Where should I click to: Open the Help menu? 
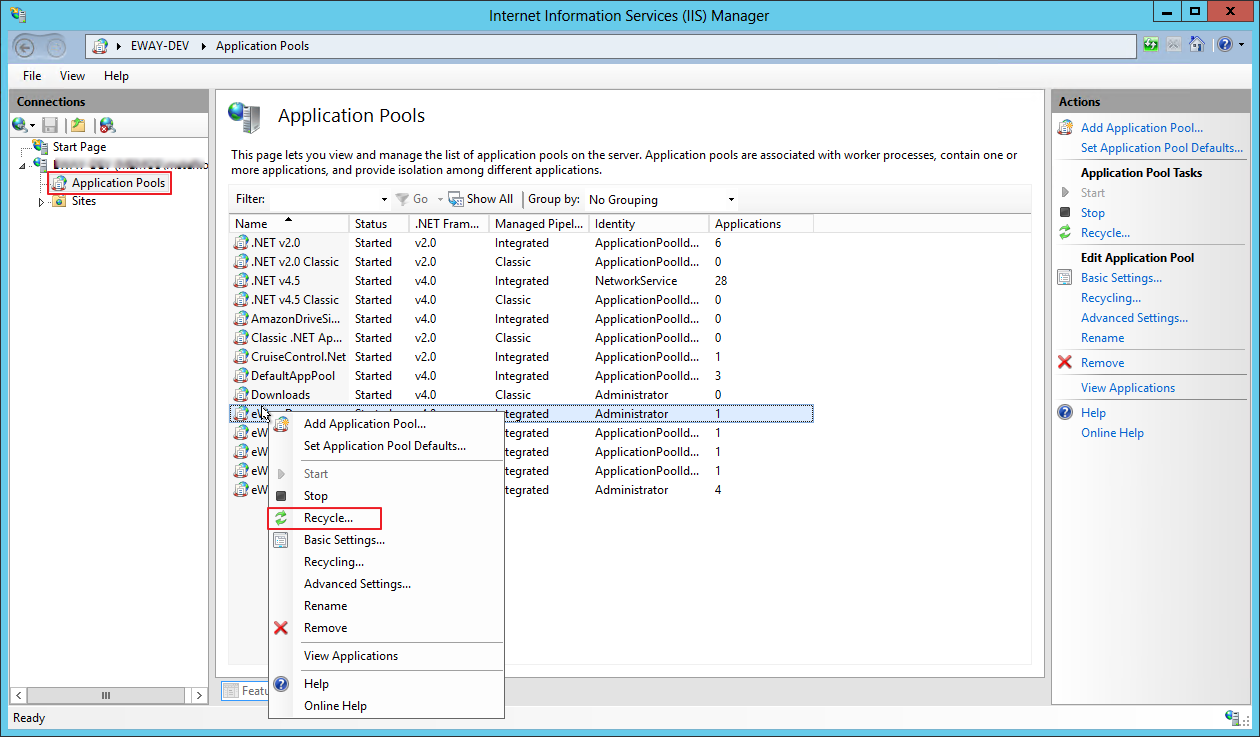point(116,76)
